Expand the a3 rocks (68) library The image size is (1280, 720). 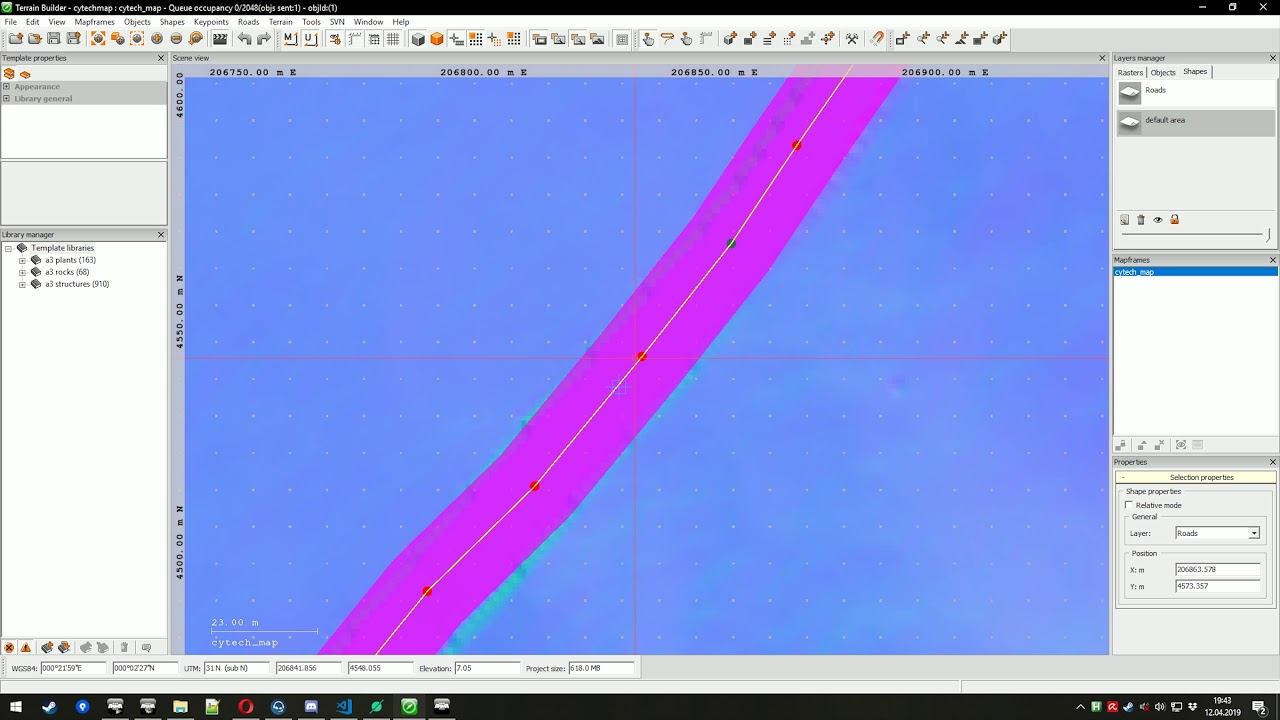pos(22,272)
